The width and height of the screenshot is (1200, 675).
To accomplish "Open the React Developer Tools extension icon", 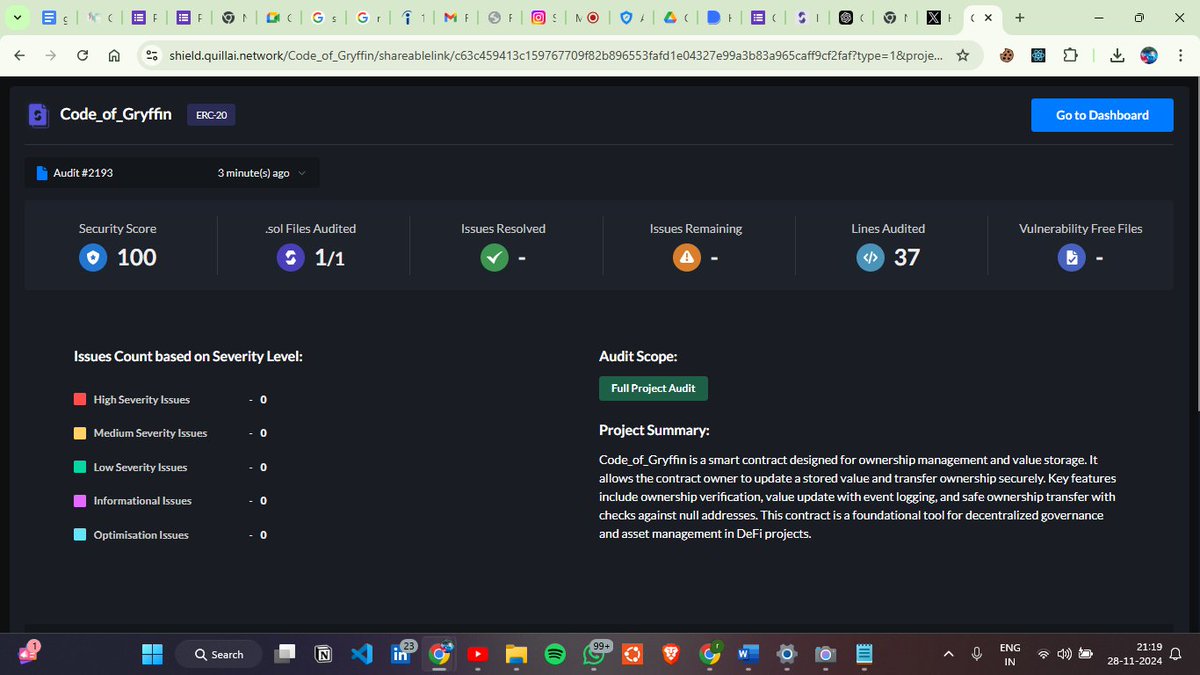I will pos(1037,56).
